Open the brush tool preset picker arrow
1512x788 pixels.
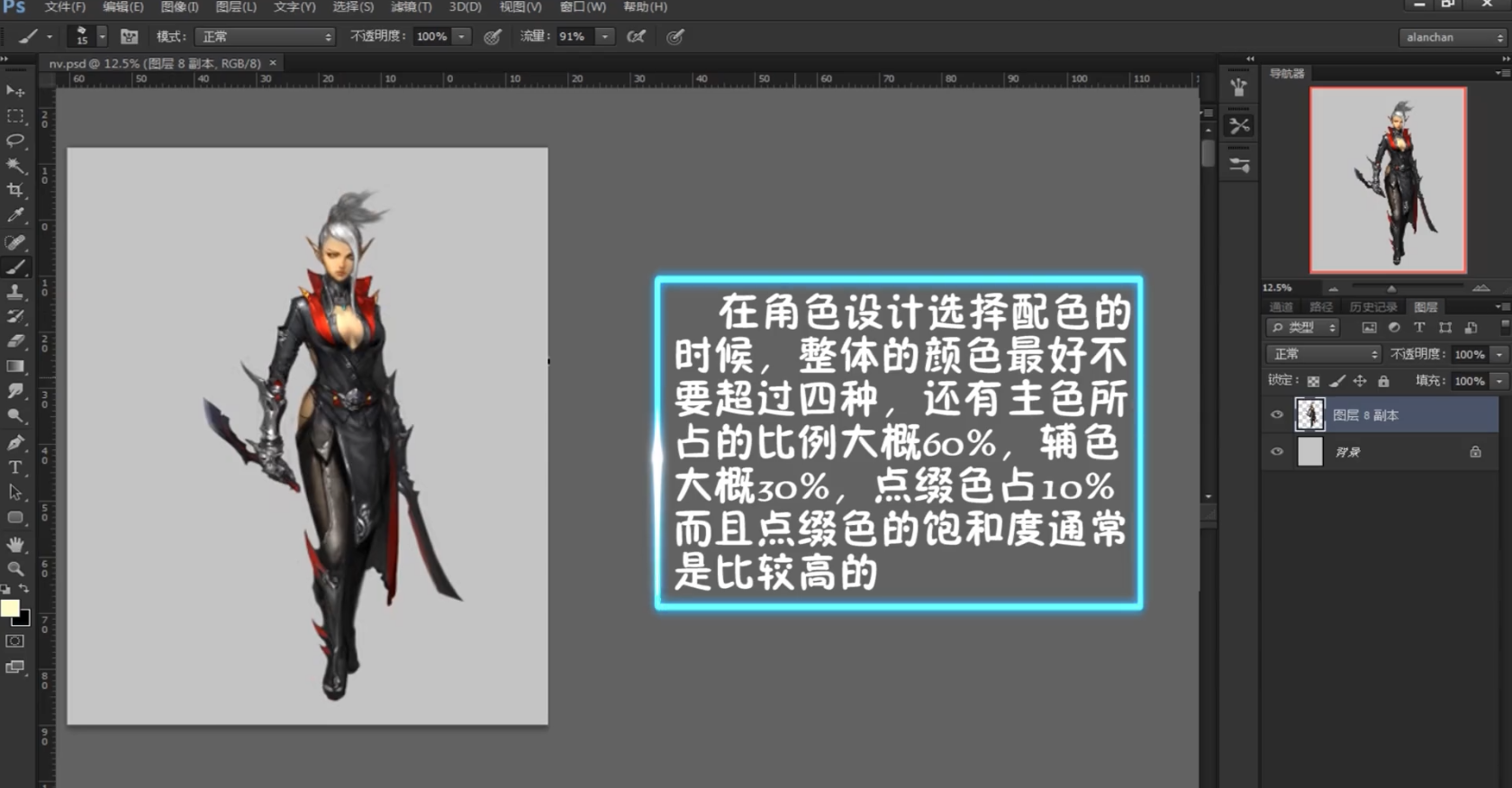[50, 37]
